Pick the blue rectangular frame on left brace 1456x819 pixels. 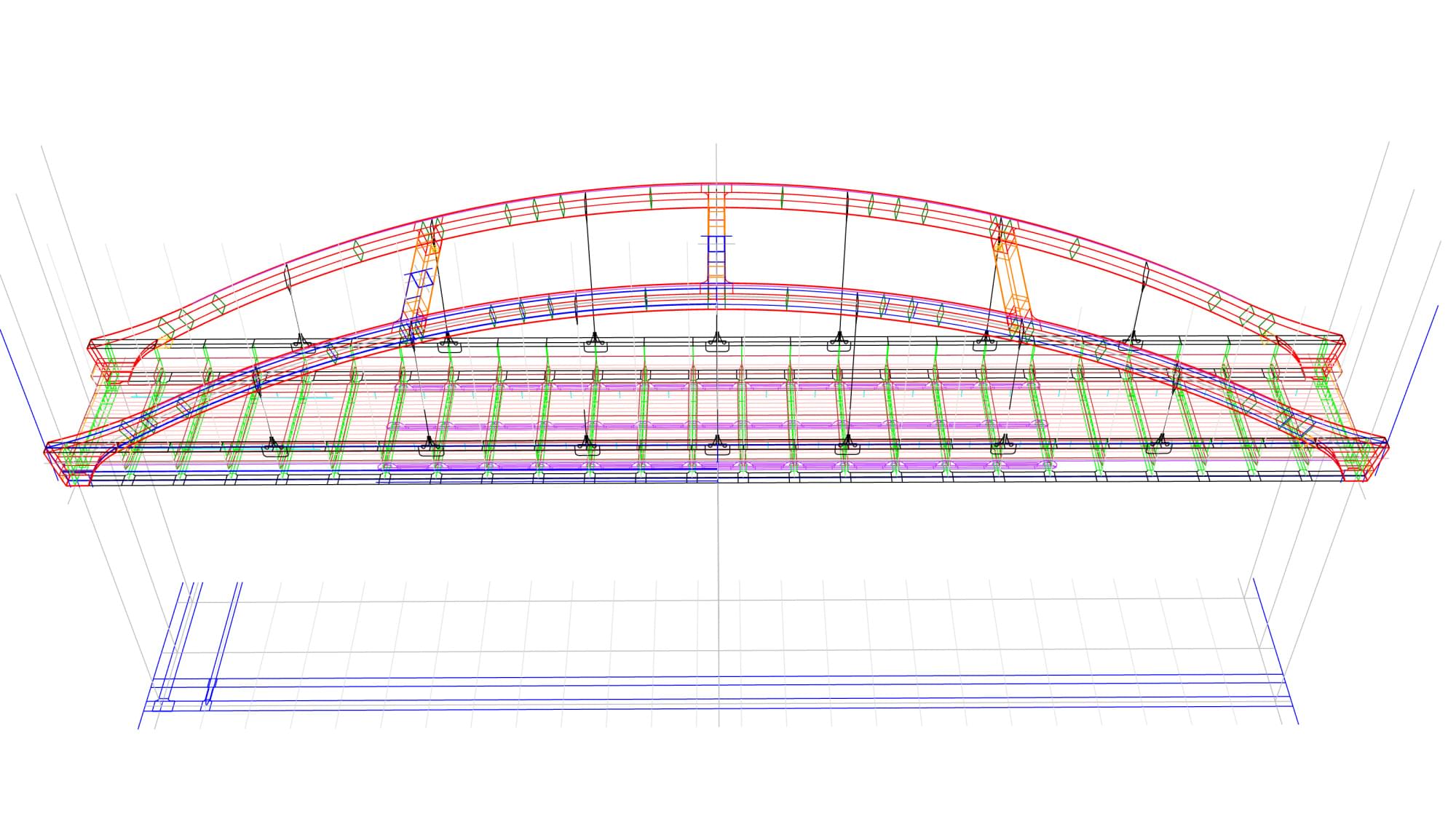pyautogui.click(x=421, y=278)
